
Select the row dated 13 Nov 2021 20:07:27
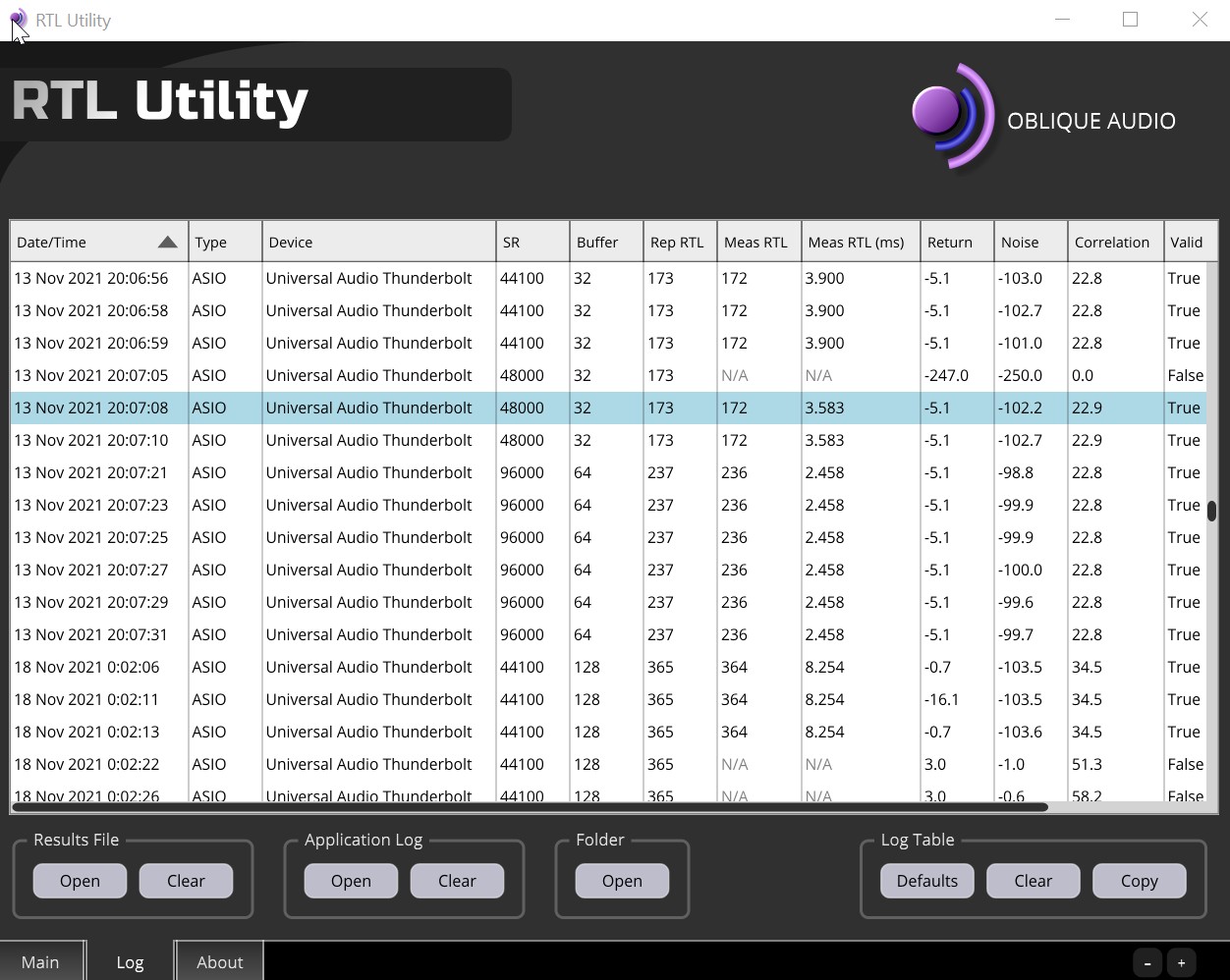click(608, 570)
